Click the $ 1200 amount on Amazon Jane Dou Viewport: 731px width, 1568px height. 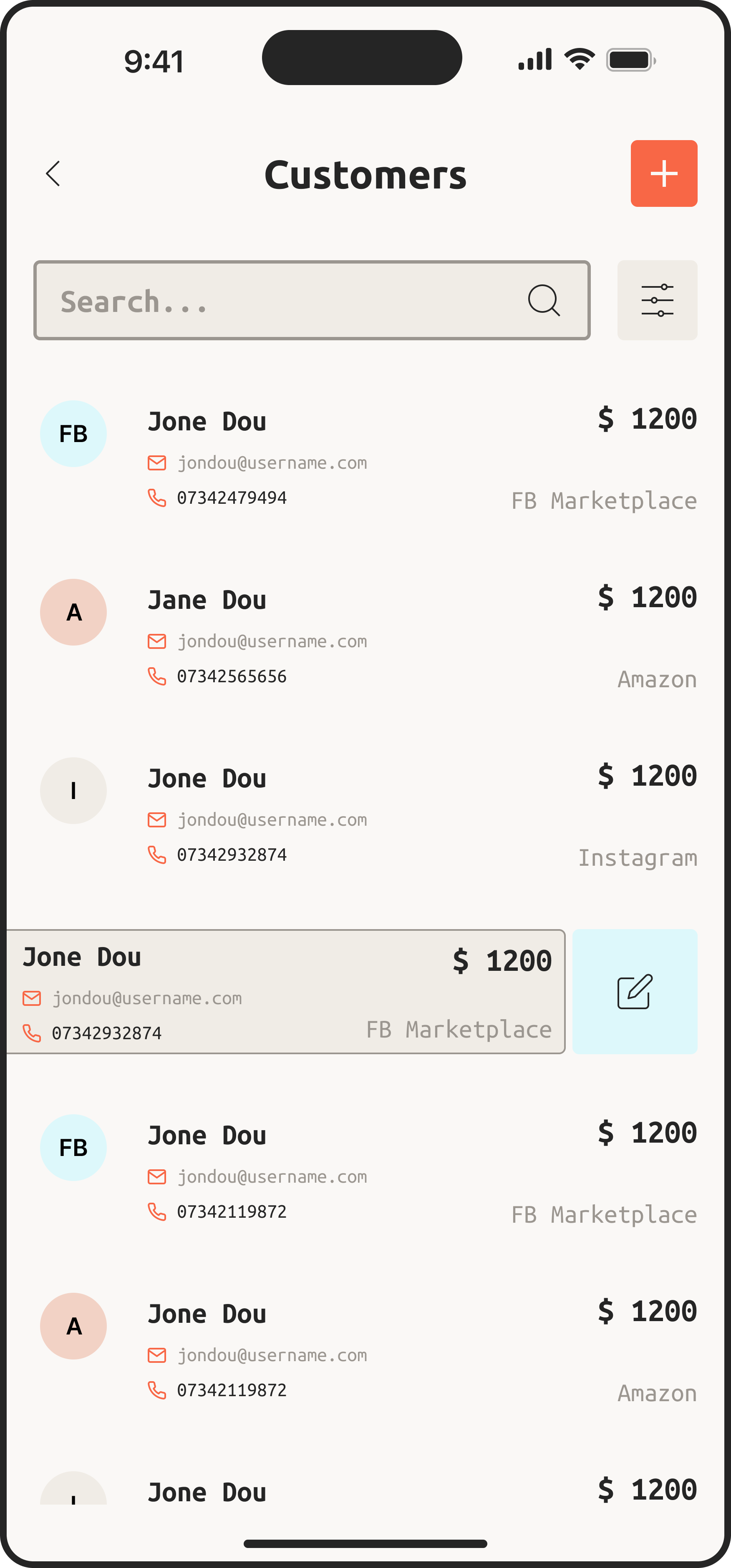647,598
